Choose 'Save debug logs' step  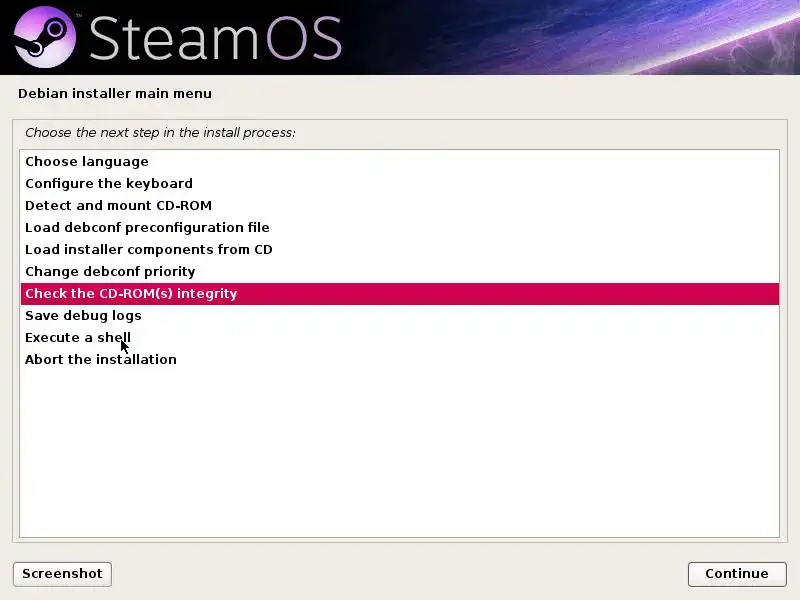point(399,316)
